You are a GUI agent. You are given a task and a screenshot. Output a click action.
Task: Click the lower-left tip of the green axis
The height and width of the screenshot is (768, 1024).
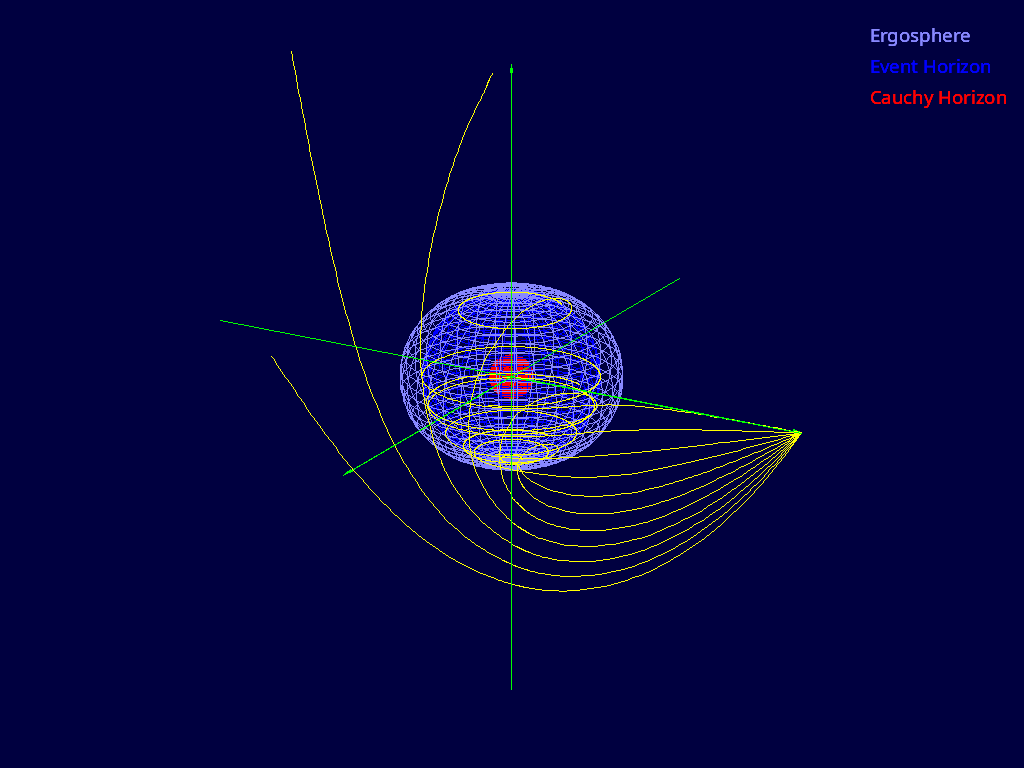point(345,474)
